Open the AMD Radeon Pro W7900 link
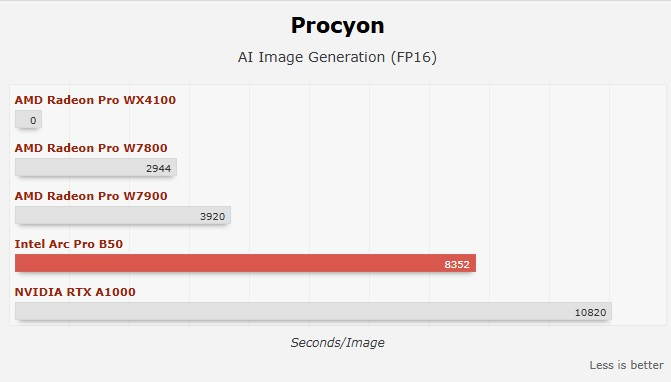 coord(91,196)
